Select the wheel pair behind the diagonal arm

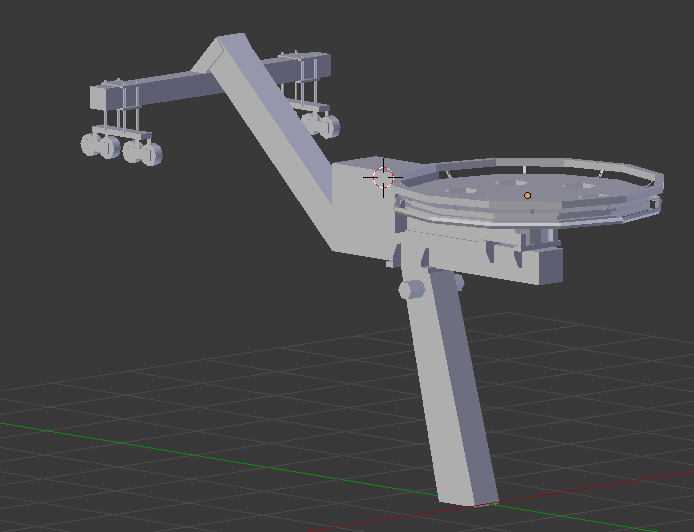click(x=321, y=124)
